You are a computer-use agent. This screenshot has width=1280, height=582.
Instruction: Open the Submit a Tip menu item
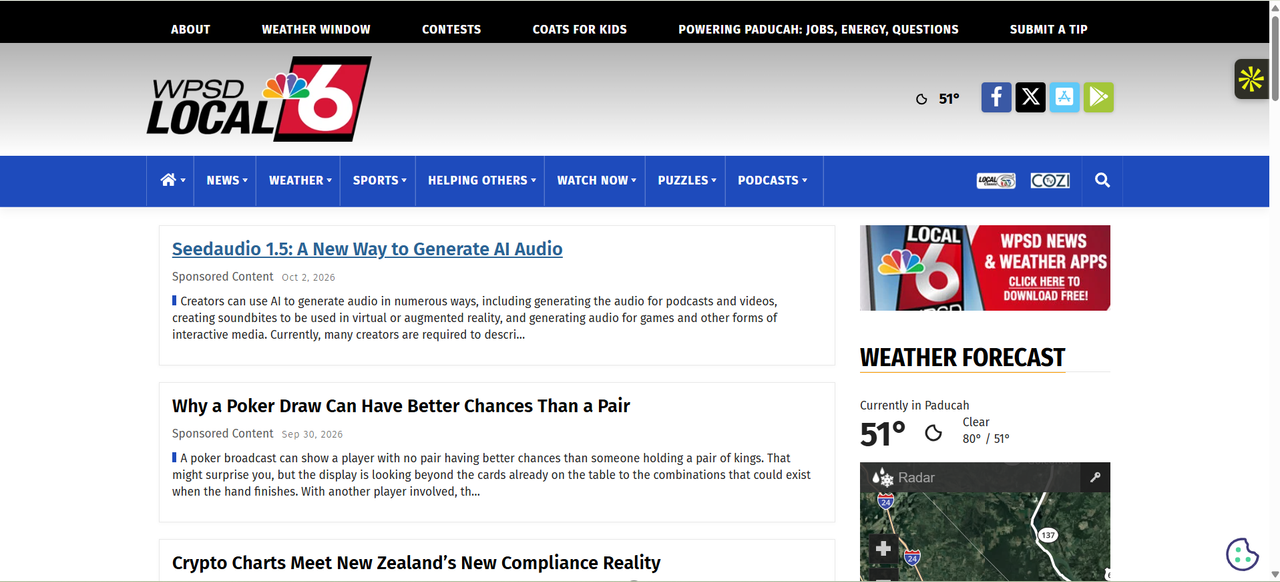pos(1049,29)
